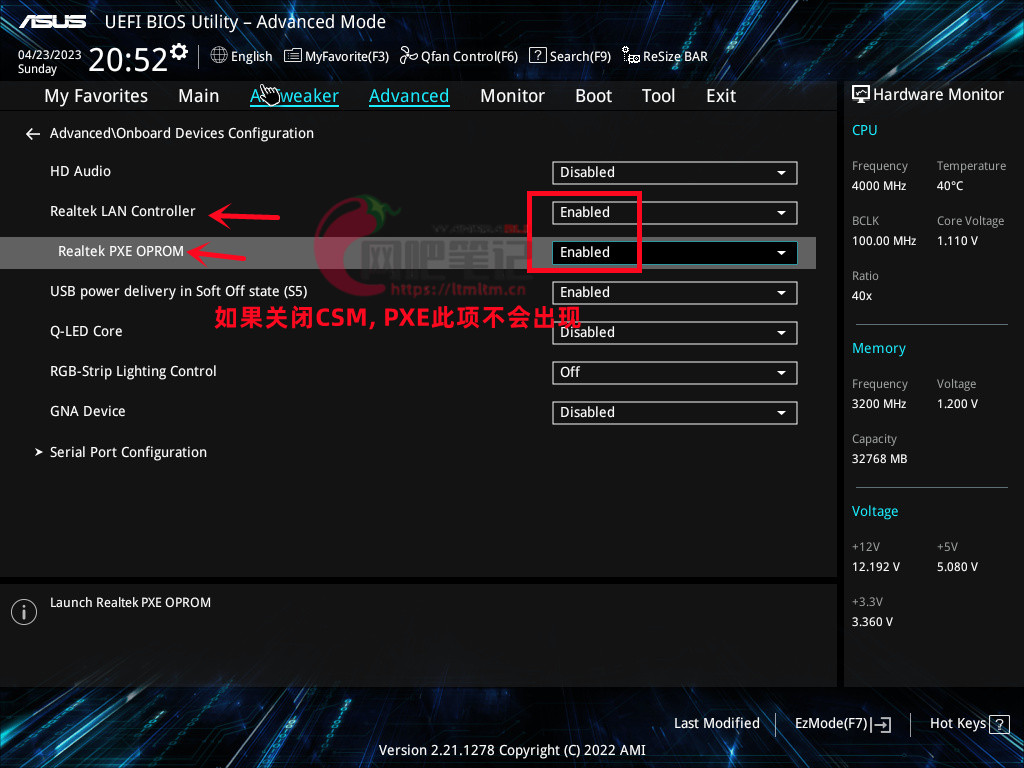Click Last Modified button

click(716, 724)
